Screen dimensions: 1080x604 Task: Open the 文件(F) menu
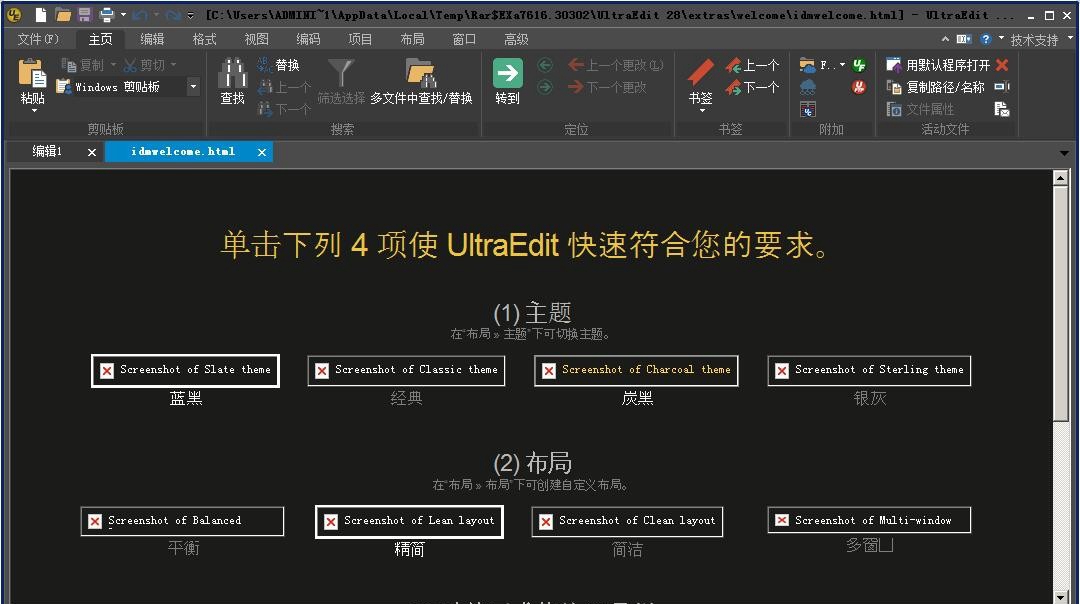[x=38, y=39]
